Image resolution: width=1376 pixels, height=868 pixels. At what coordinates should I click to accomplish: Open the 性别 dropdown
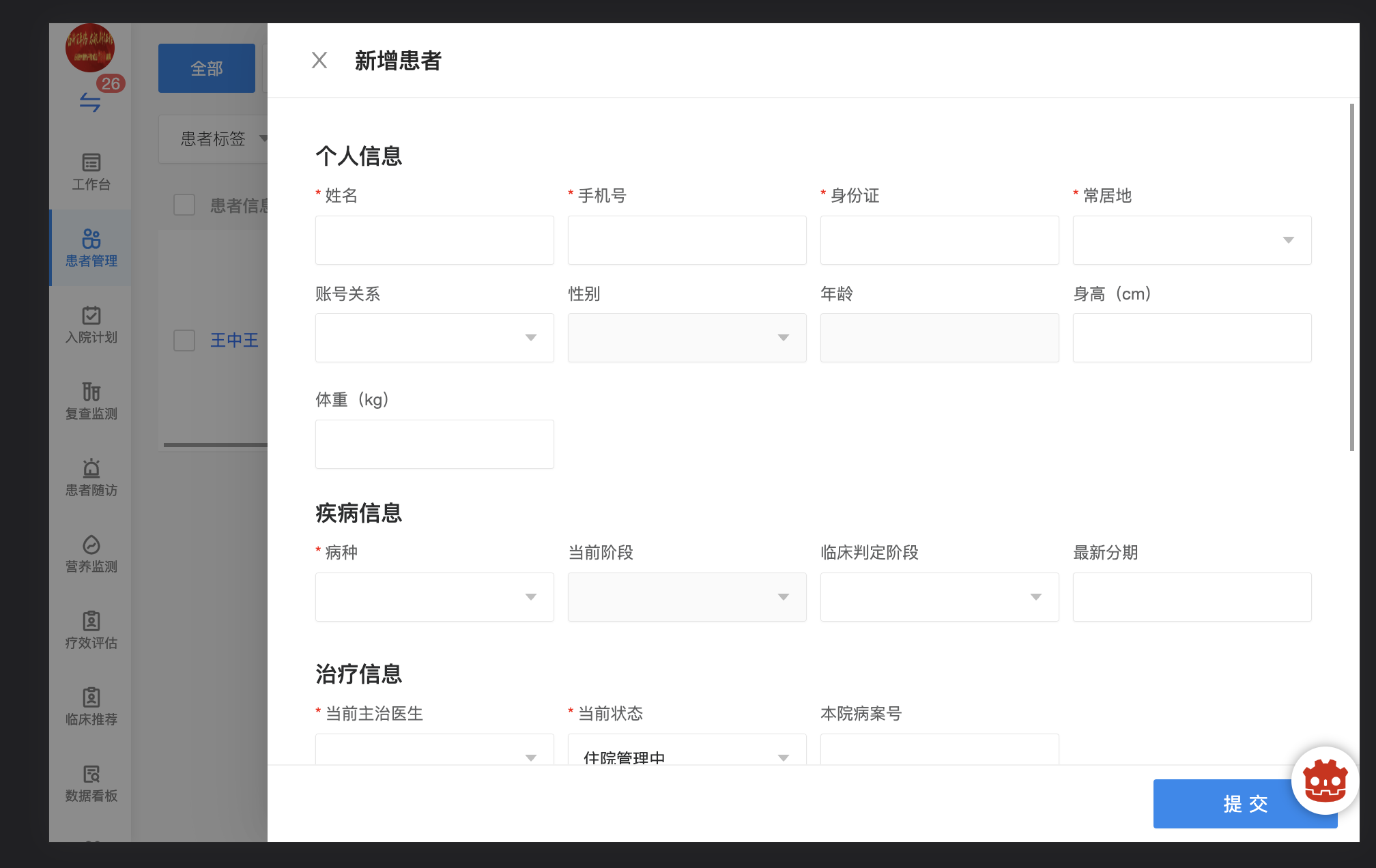tap(687, 338)
